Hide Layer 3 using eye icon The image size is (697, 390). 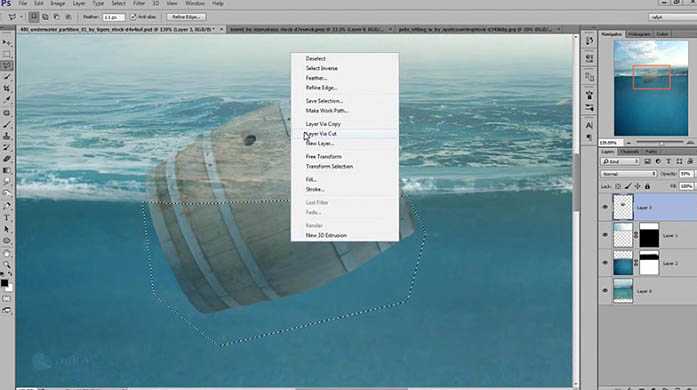point(605,207)
